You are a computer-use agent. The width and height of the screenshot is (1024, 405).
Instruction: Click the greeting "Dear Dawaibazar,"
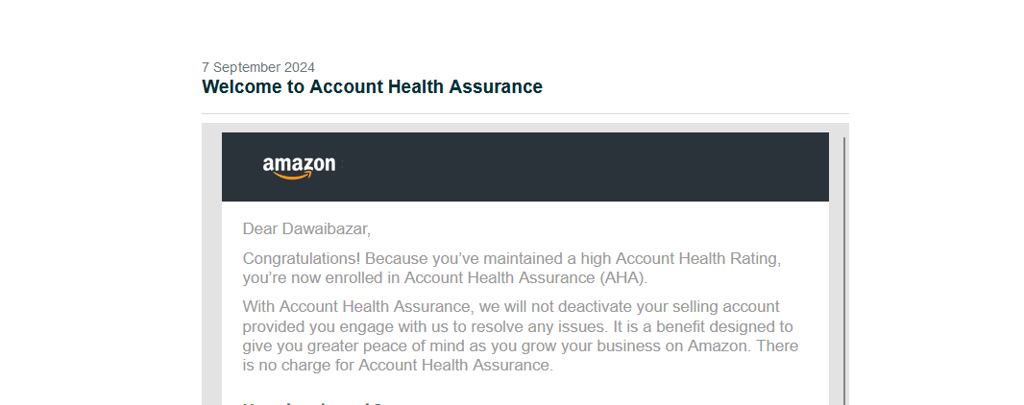[306, 229]
